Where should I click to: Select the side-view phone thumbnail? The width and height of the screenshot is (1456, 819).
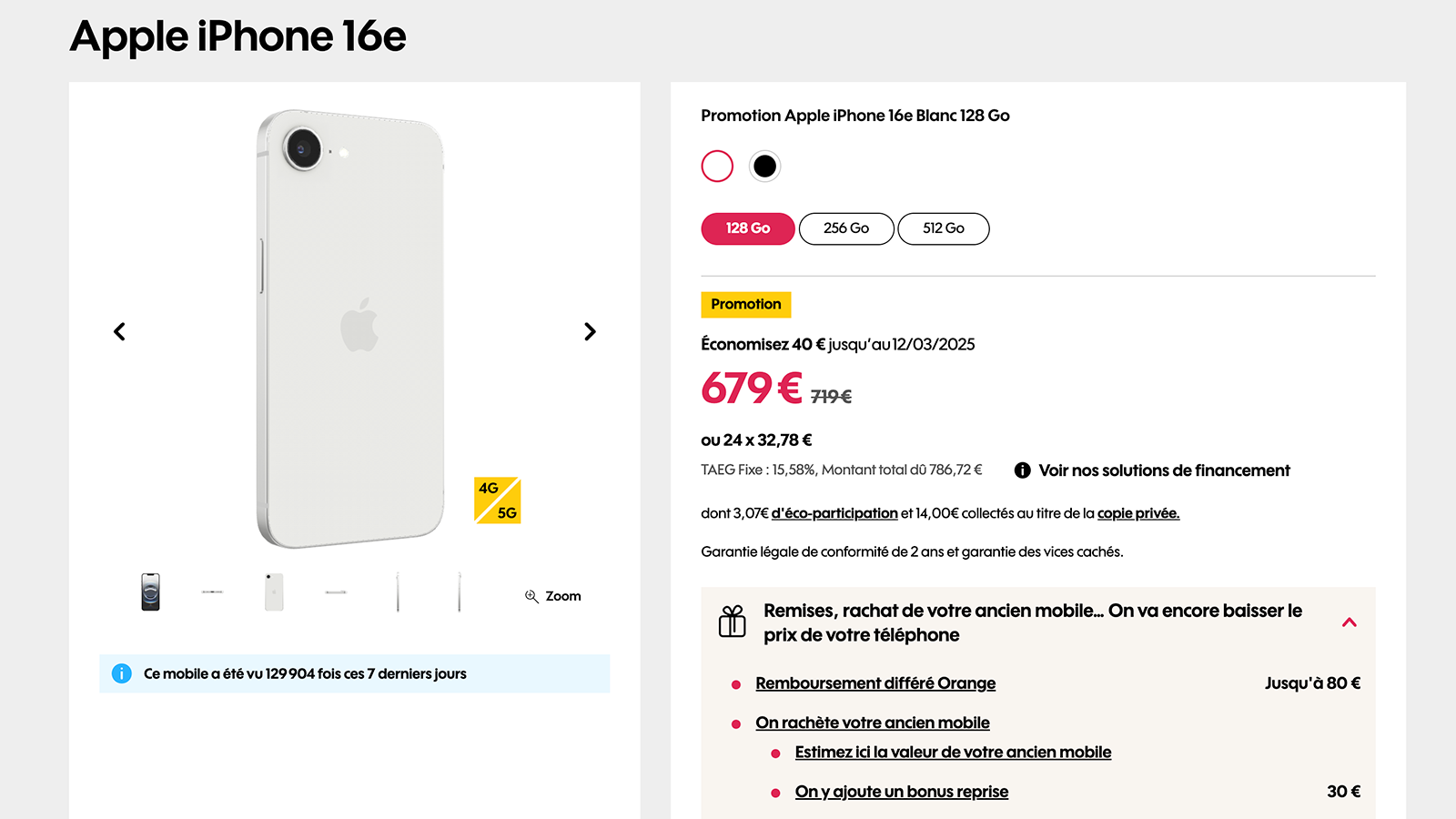click(397, 591)
